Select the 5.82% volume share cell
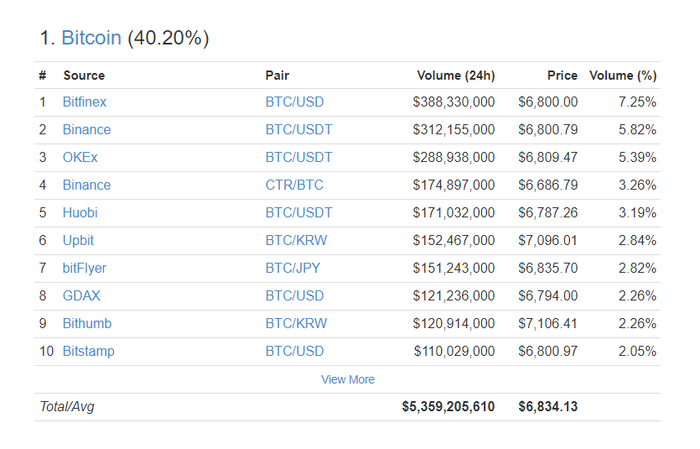 click(638, 129)
